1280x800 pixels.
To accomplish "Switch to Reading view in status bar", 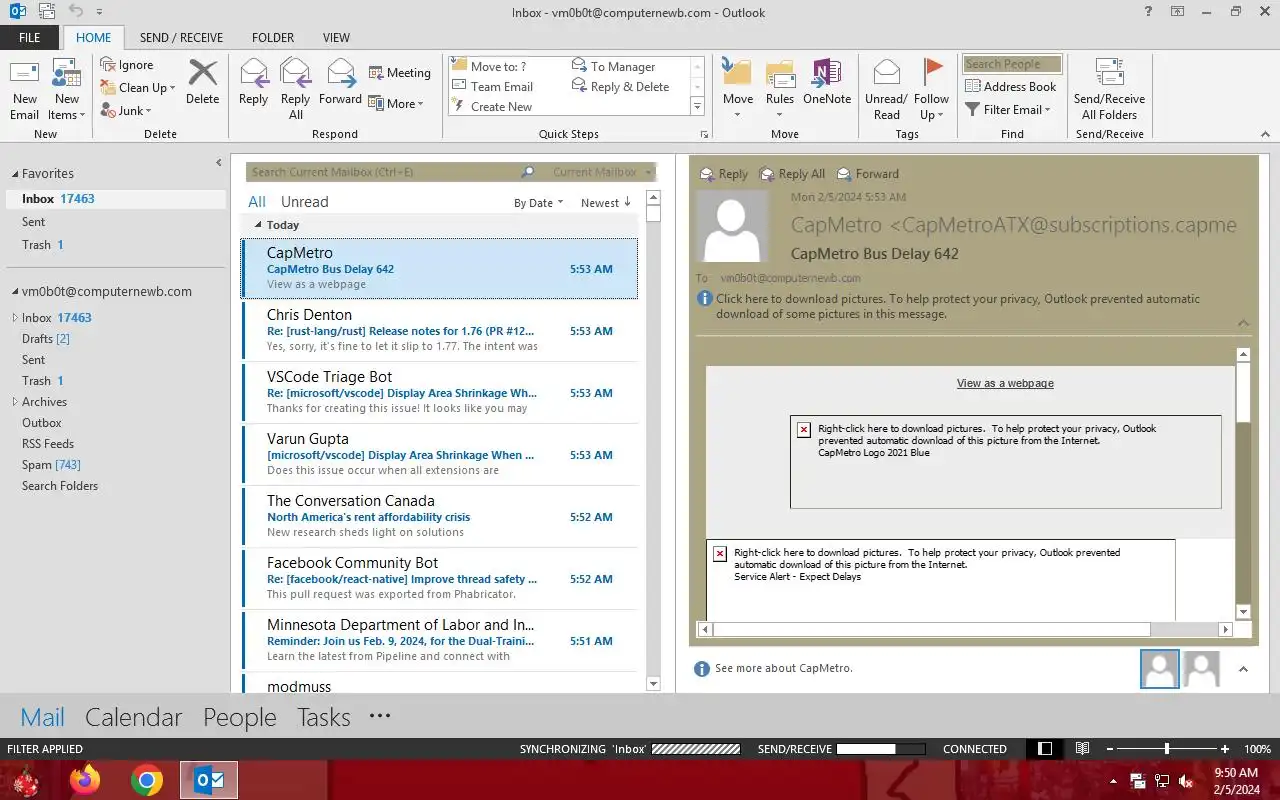I will pyautogui.click(x=1082, y=749).
